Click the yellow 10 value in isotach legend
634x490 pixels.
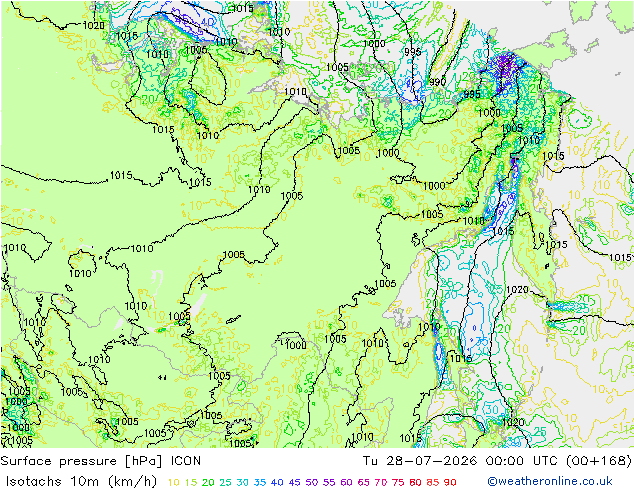coord(173,482)
